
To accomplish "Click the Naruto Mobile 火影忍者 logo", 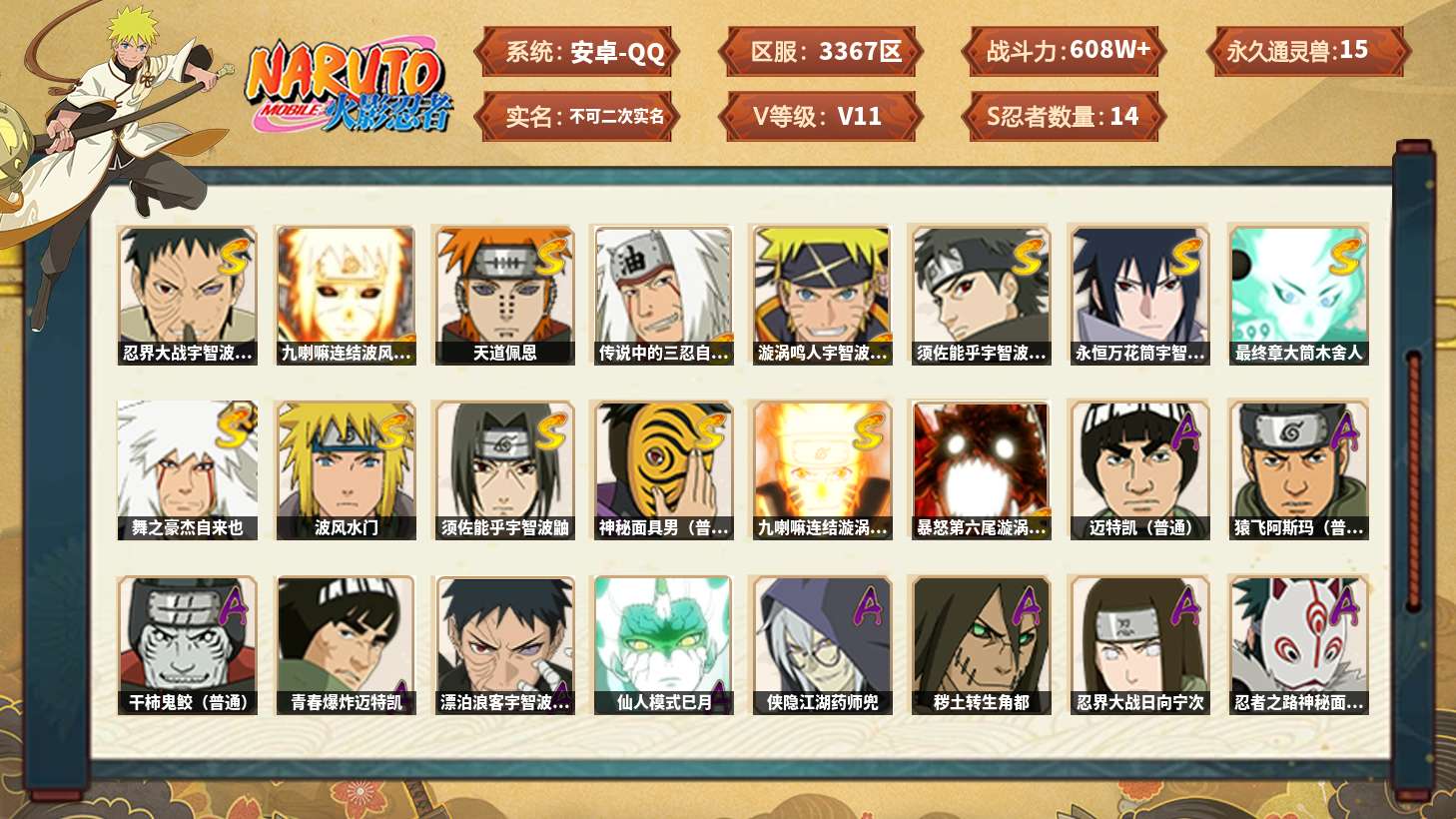I will [349, 86].
